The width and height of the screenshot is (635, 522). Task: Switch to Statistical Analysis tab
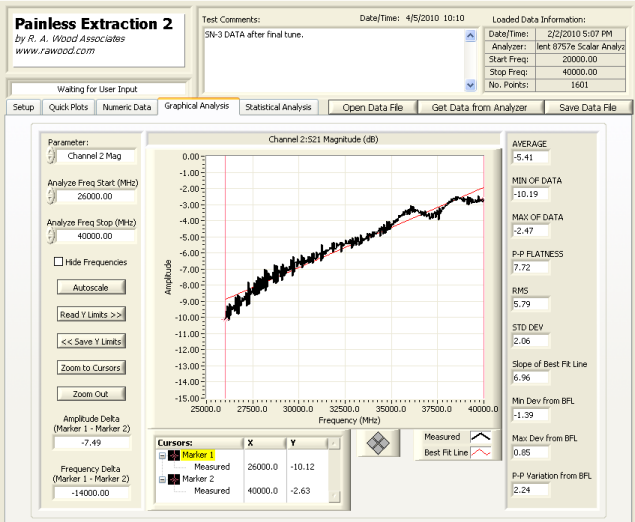click(278, 107)
